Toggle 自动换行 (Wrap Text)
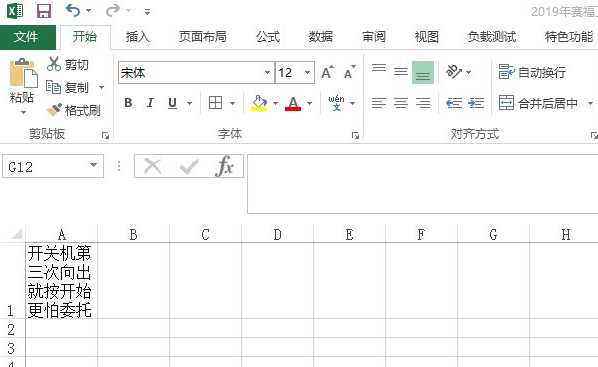 [x=532, y=72]
